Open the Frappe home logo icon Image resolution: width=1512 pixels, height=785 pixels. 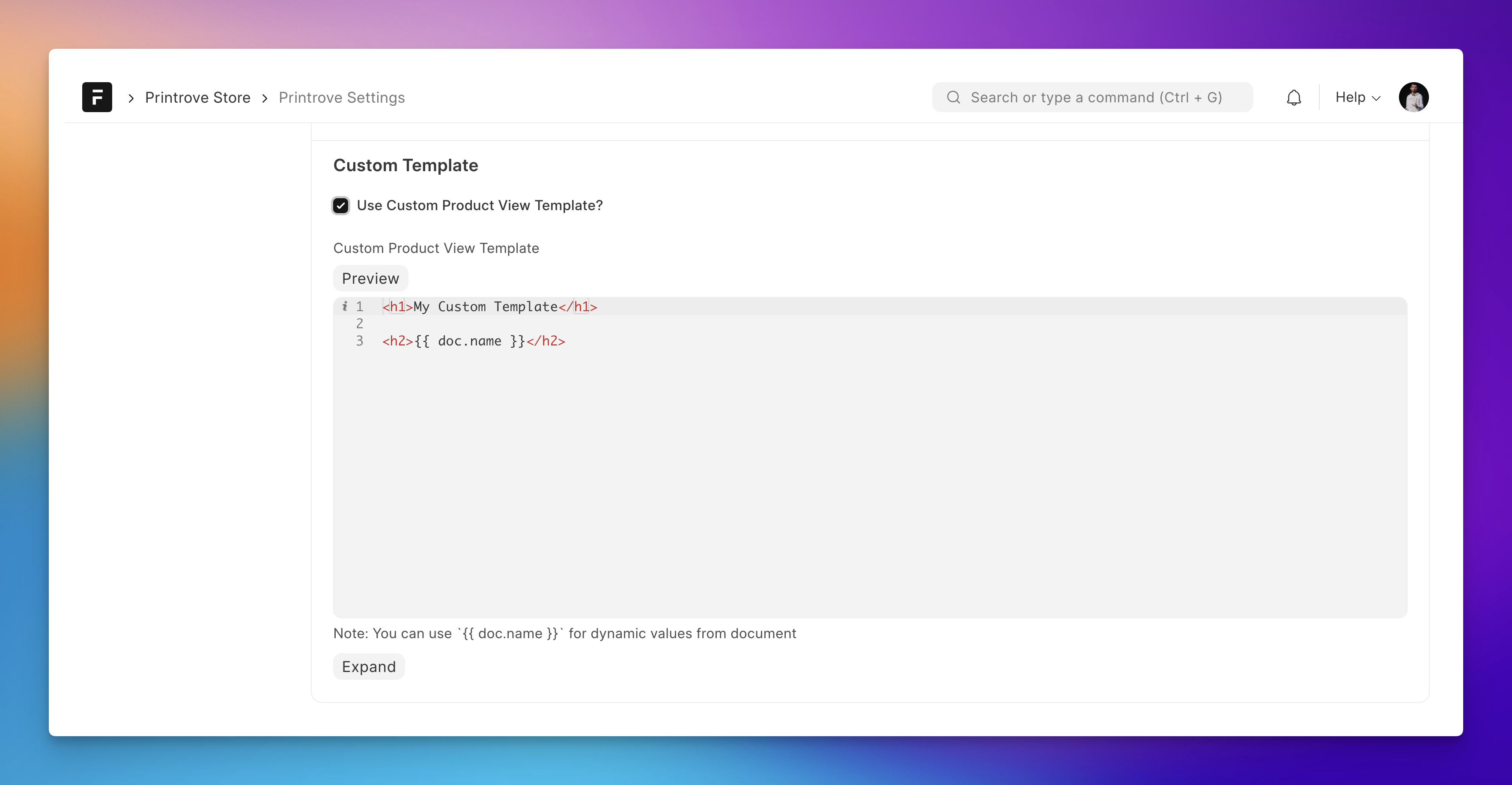click(x=97, y=97)
